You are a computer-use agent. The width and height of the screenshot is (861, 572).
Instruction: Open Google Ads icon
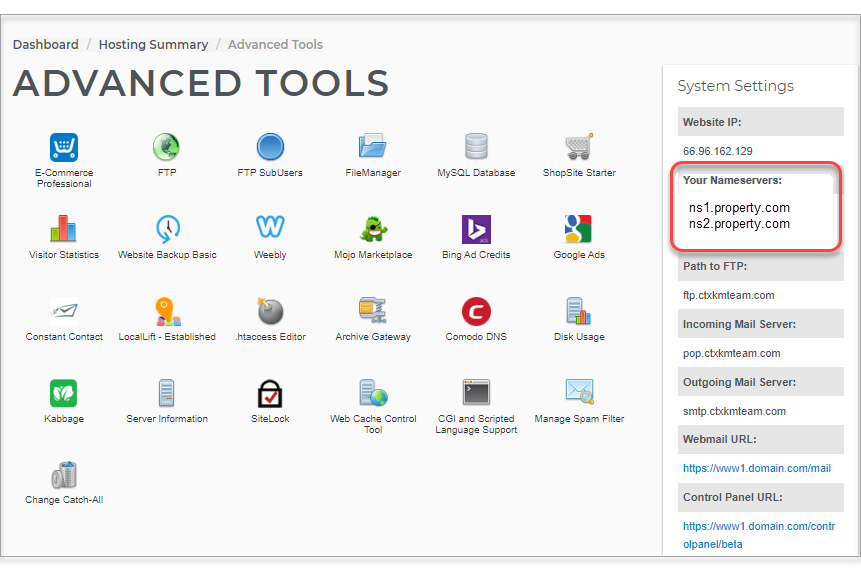pos(578,229)
